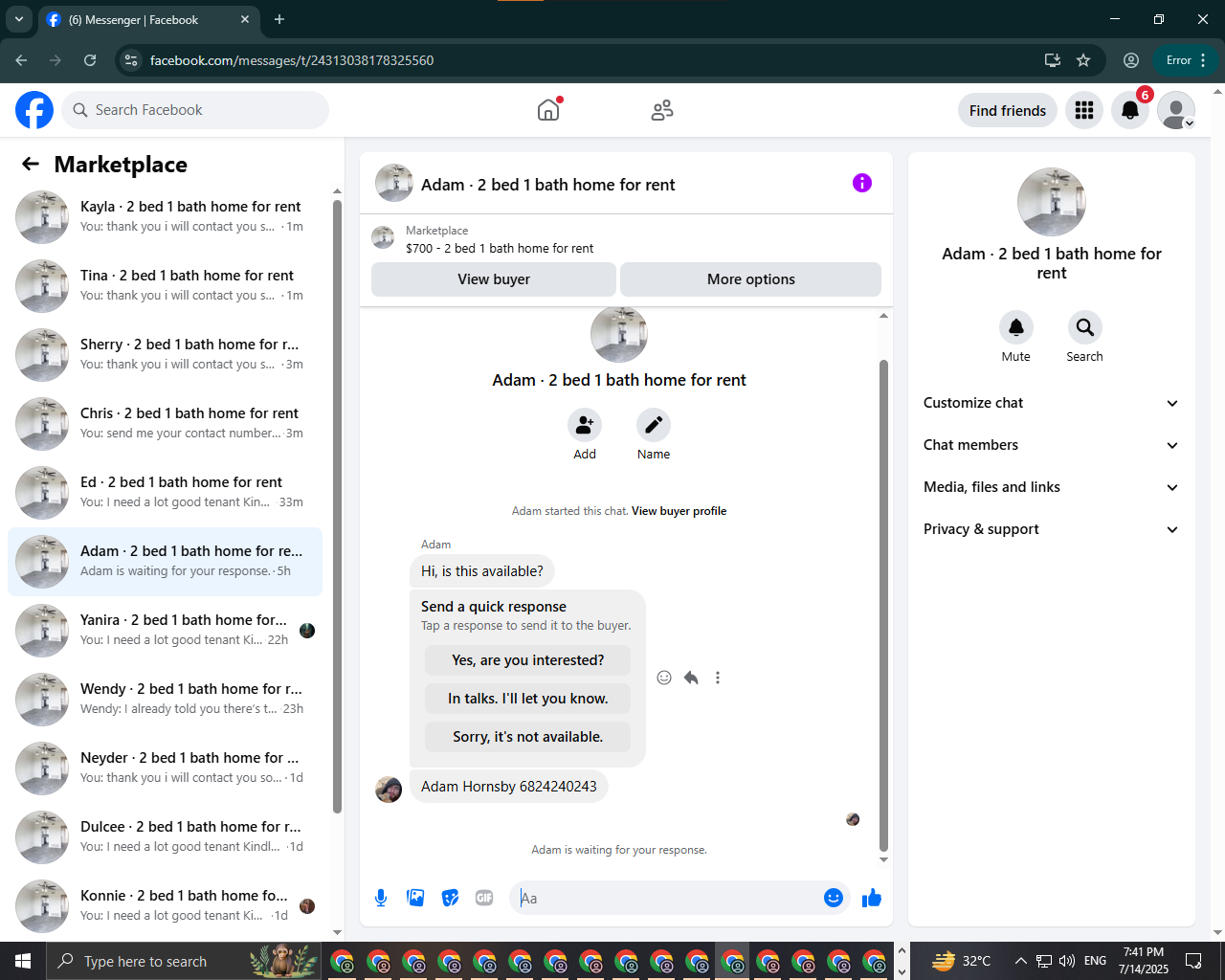Click the message 'Adam Hornsby 6824240243'

509,787
